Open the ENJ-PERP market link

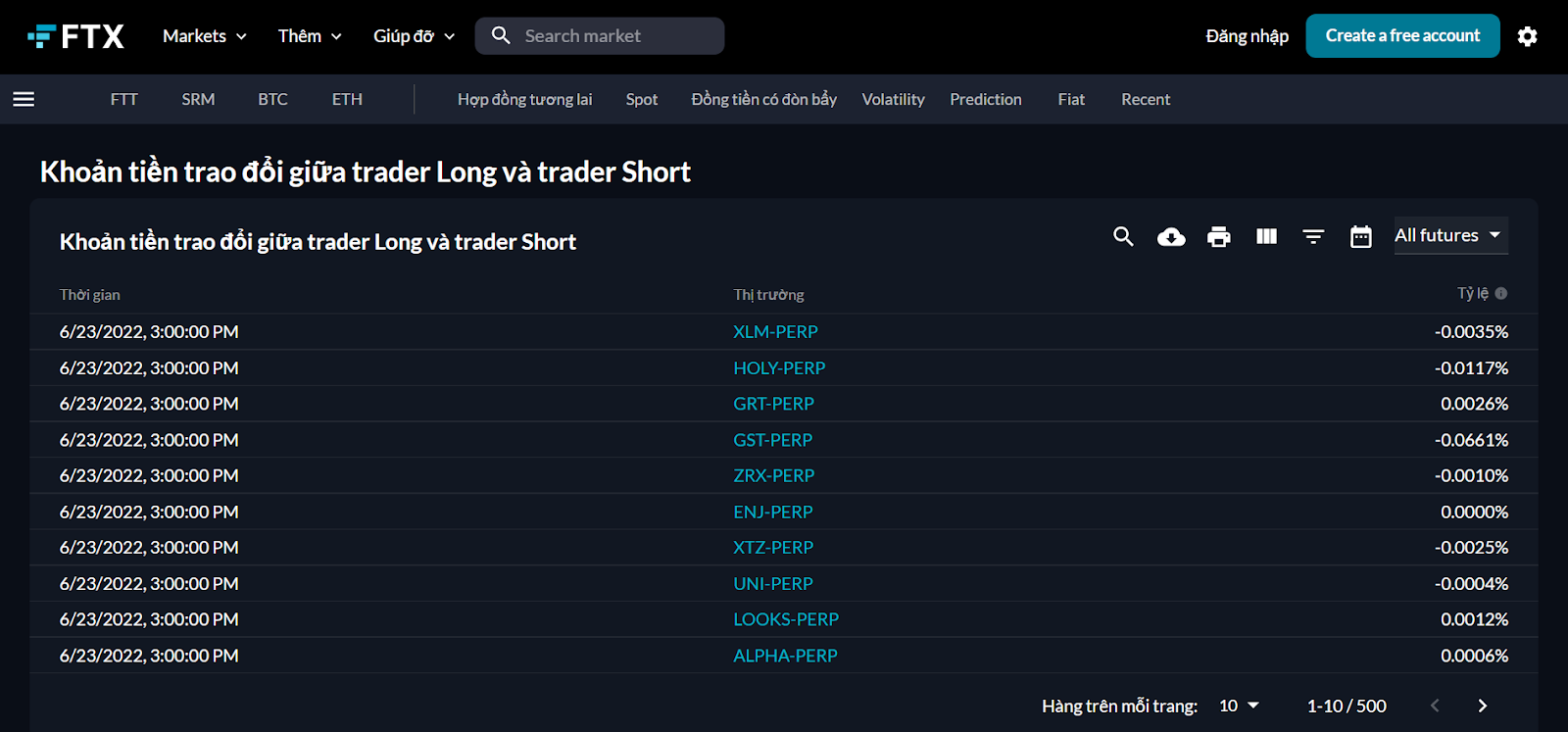click(x=772, y=512)
